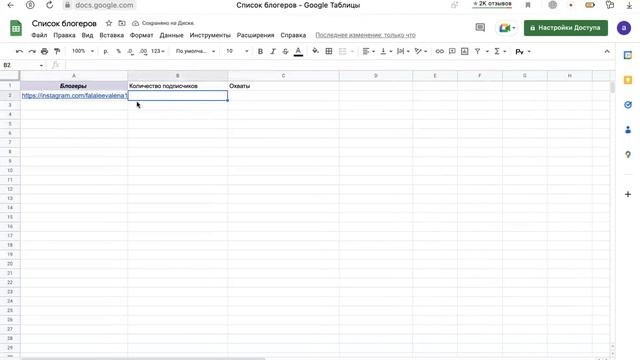Open the text color picker
640x360 pixels.
tap(298, 51)
